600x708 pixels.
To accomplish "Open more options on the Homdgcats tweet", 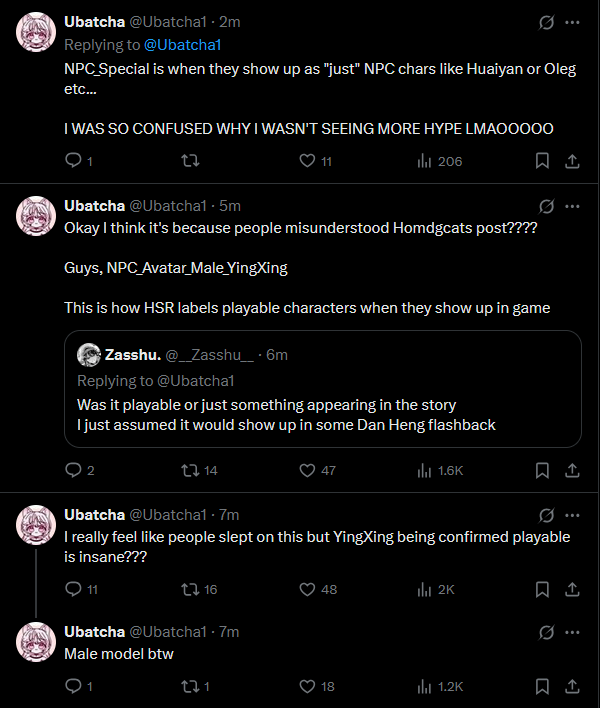I will click(x=572, y=205).
